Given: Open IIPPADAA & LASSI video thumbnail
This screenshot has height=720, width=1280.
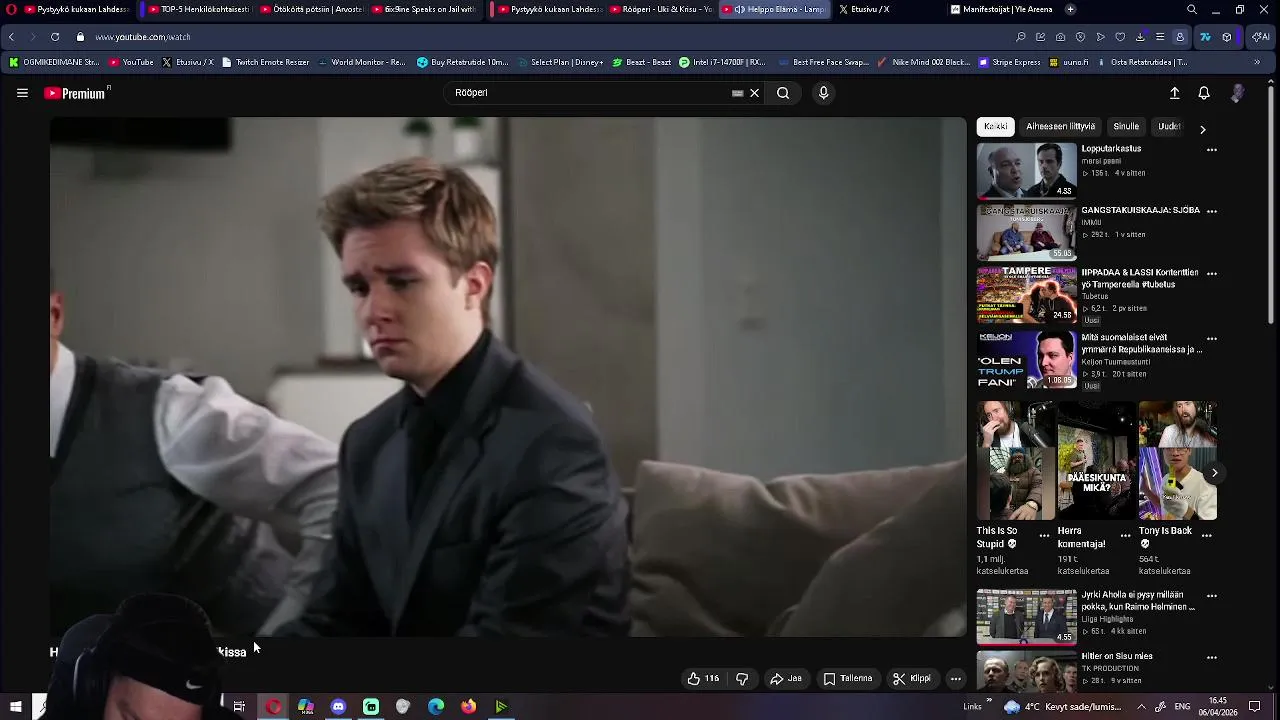Looking at the screenshot, I should pos(1026,294).
